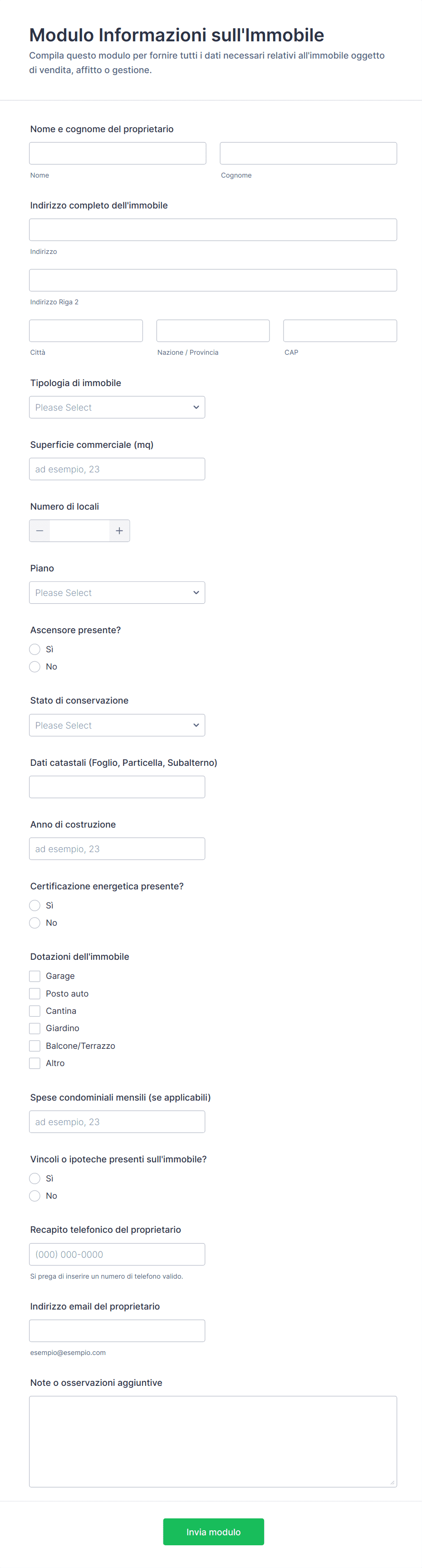The width and height of the screenshot is (422, 1568).
Task: Submit the form with Invia modulo
Action: (213, 1532)
